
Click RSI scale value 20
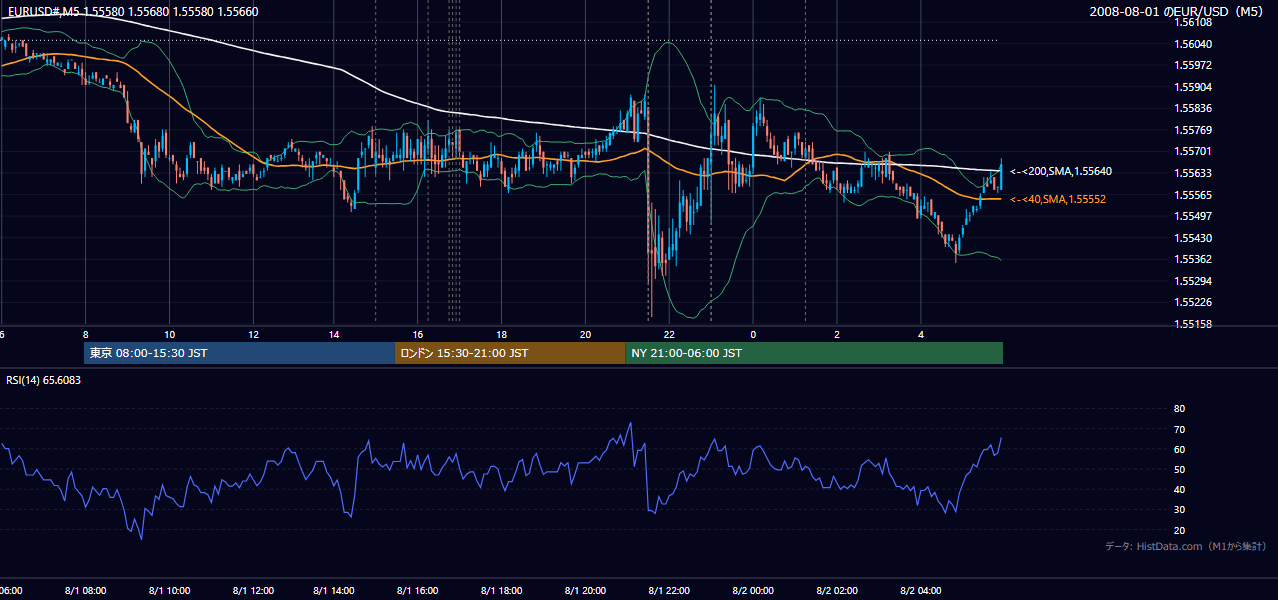[1179, 530]
